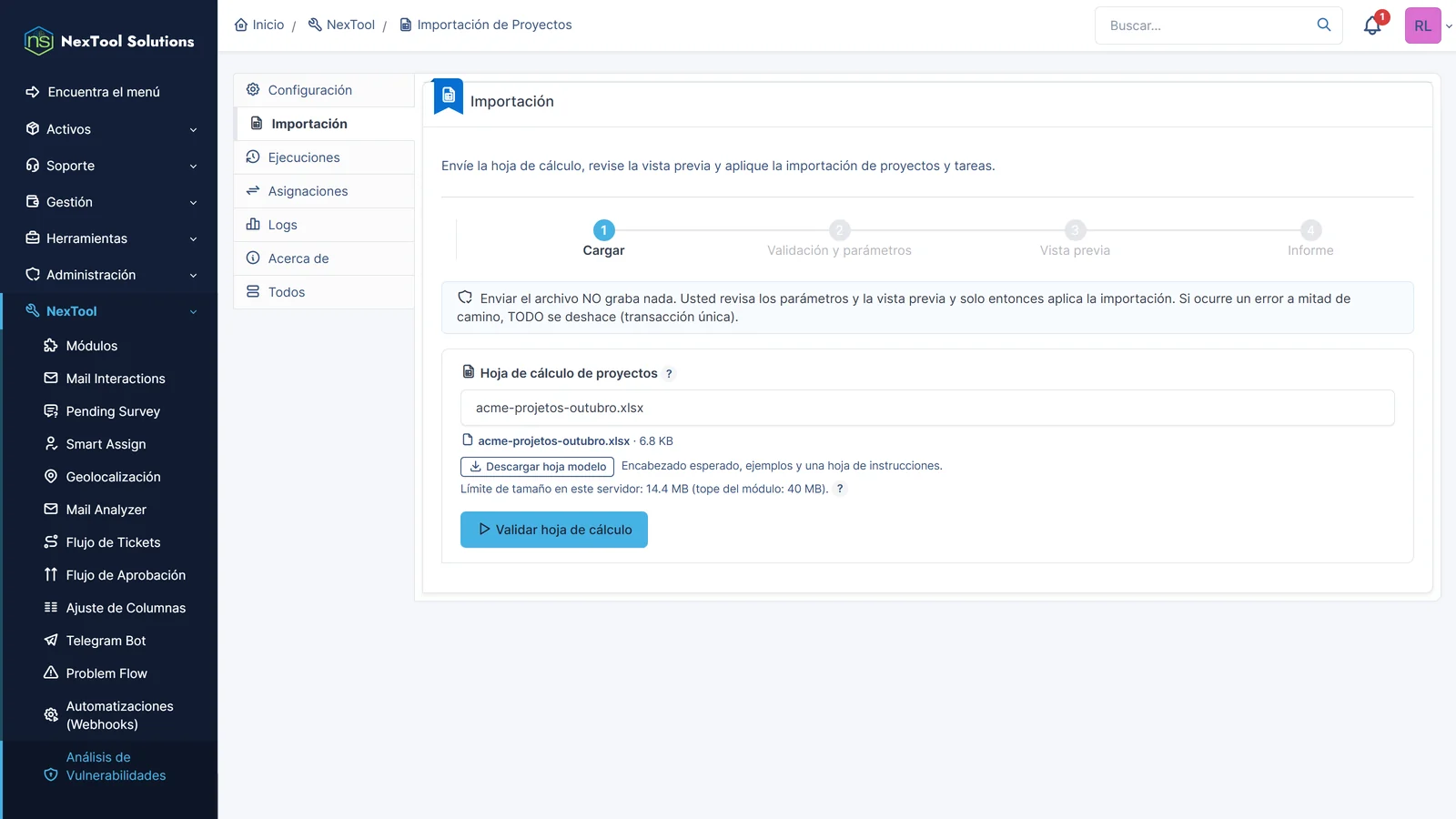
Task: Open Flujo de Tickets in sidebar
Action: point(113,542)
